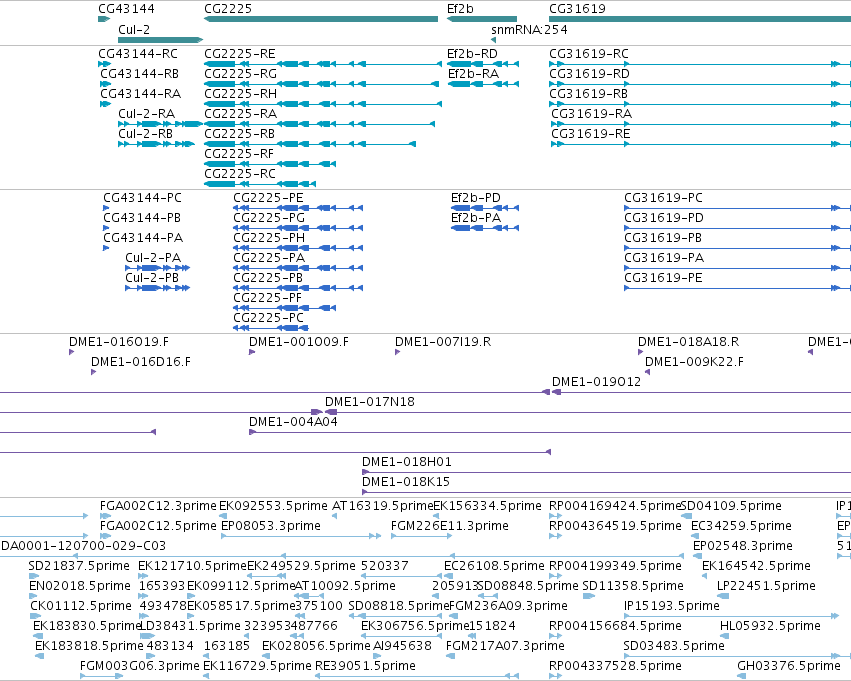This screenshot has height=681, width=851.
Task: Select transcript CG2225-RH
Action: pyautogui.click(x=240, y=94)
